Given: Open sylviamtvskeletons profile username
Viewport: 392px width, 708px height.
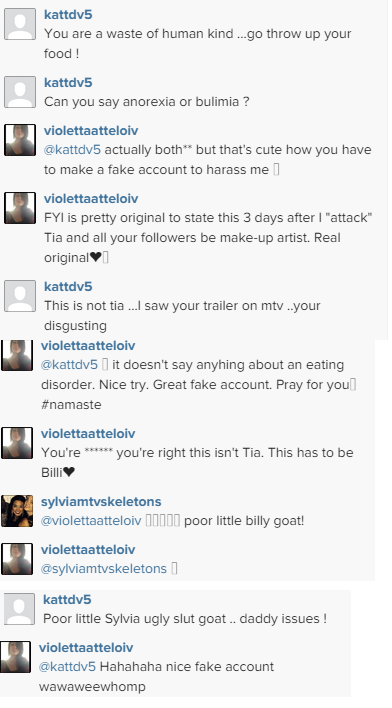Looking at the screenshot, I should click(x=101, y=502).
